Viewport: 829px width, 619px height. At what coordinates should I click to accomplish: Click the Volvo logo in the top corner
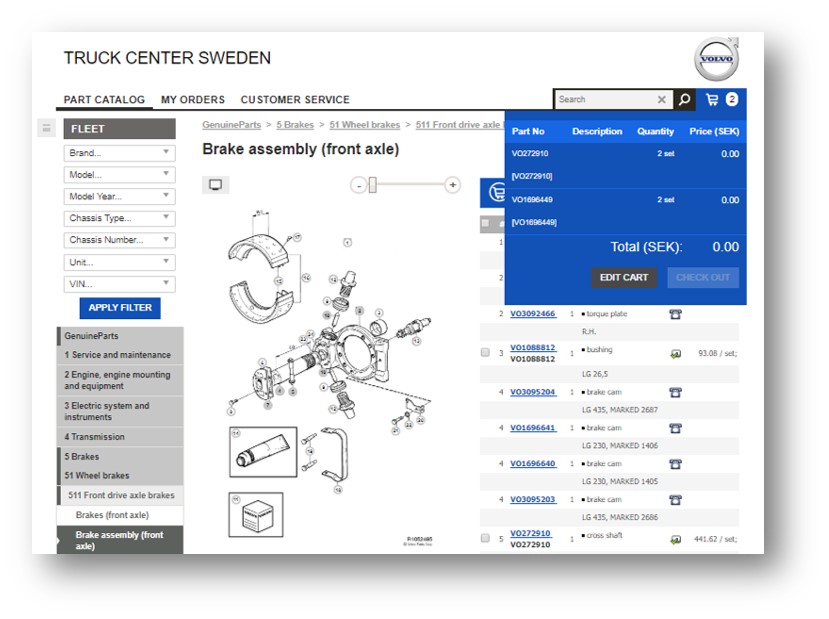(716, 58)
